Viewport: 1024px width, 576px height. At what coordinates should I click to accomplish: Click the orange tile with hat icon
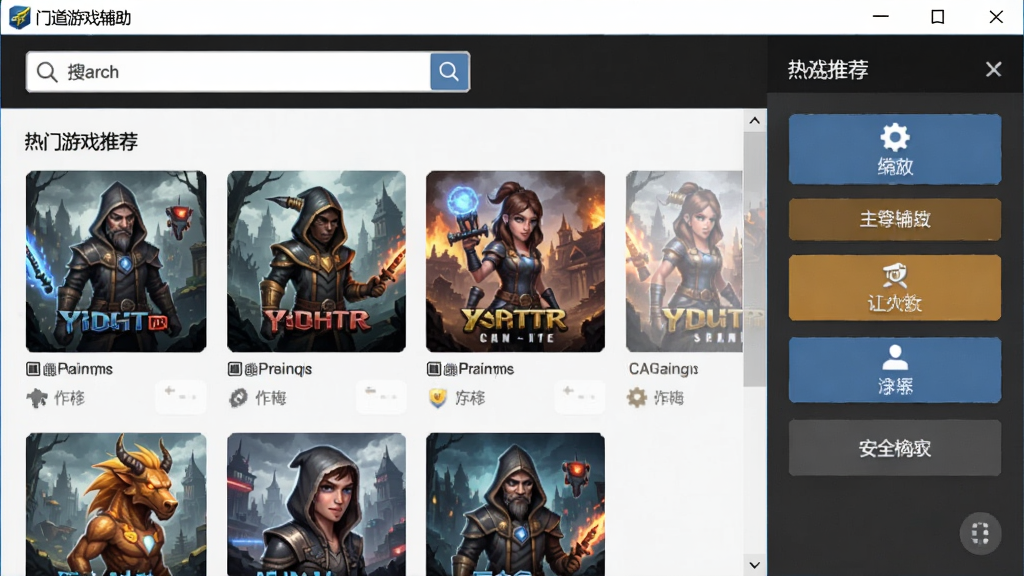click(x=895, y=288)
